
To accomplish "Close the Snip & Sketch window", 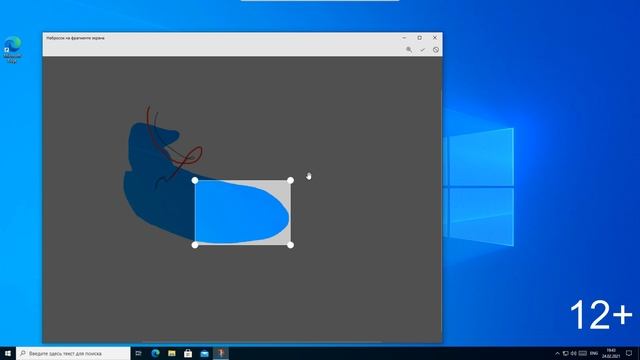I will (435, 38).
